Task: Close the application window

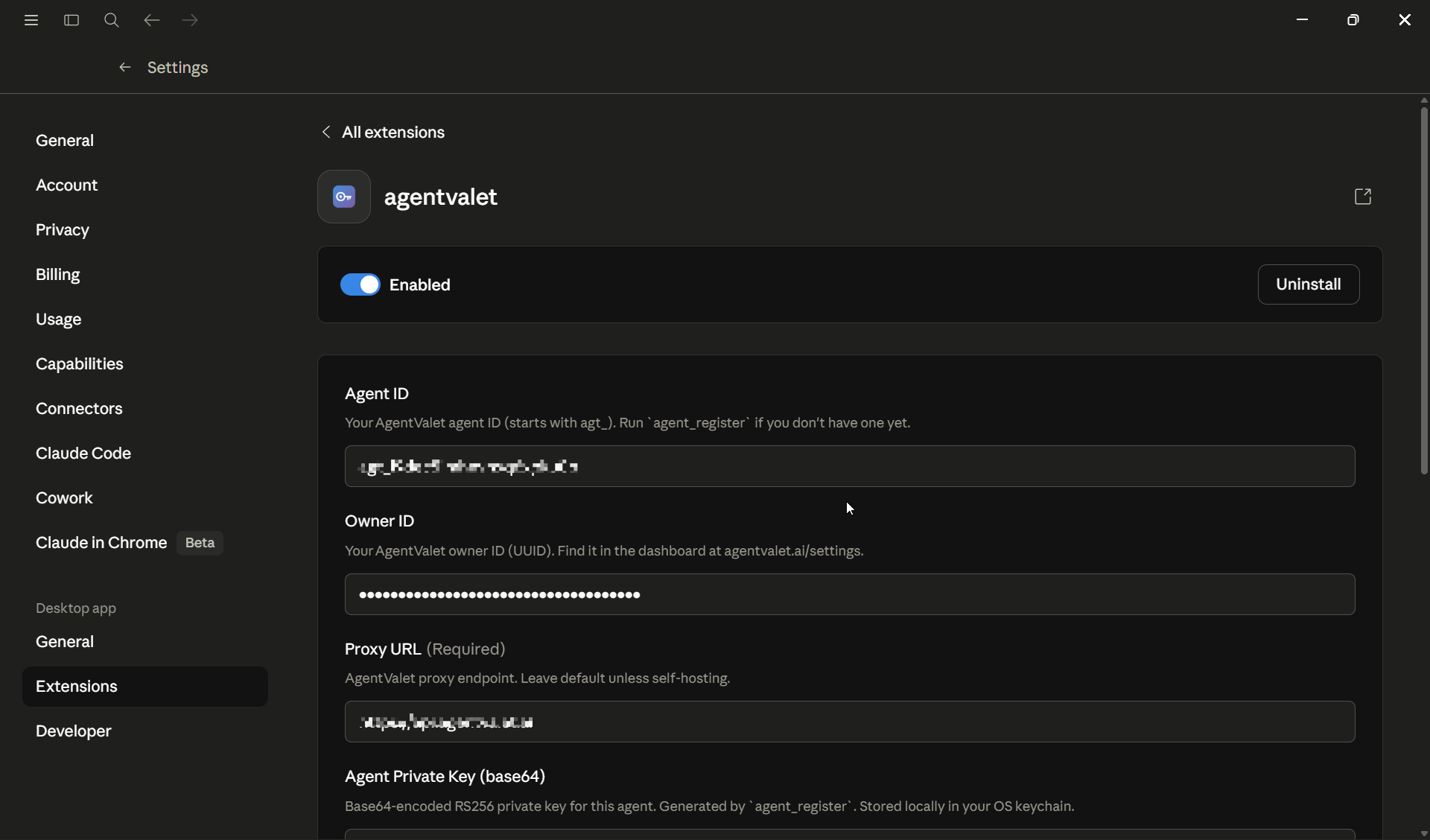Action: point(1405,20)
